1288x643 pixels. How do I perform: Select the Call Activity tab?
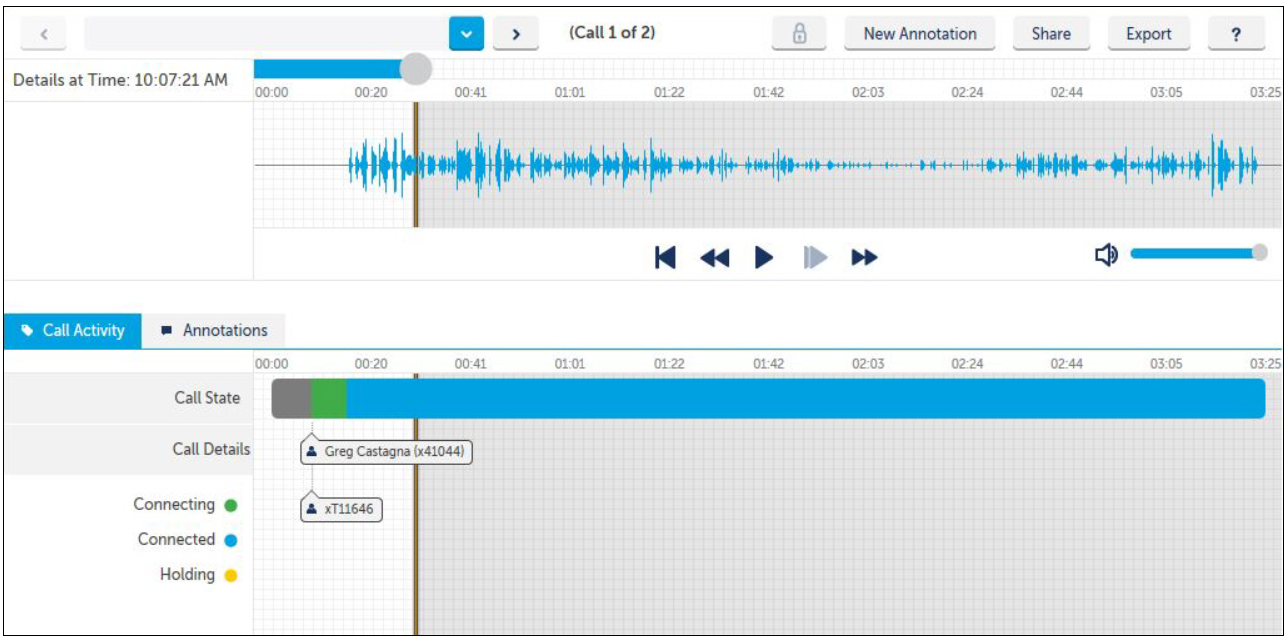[73, 330]
